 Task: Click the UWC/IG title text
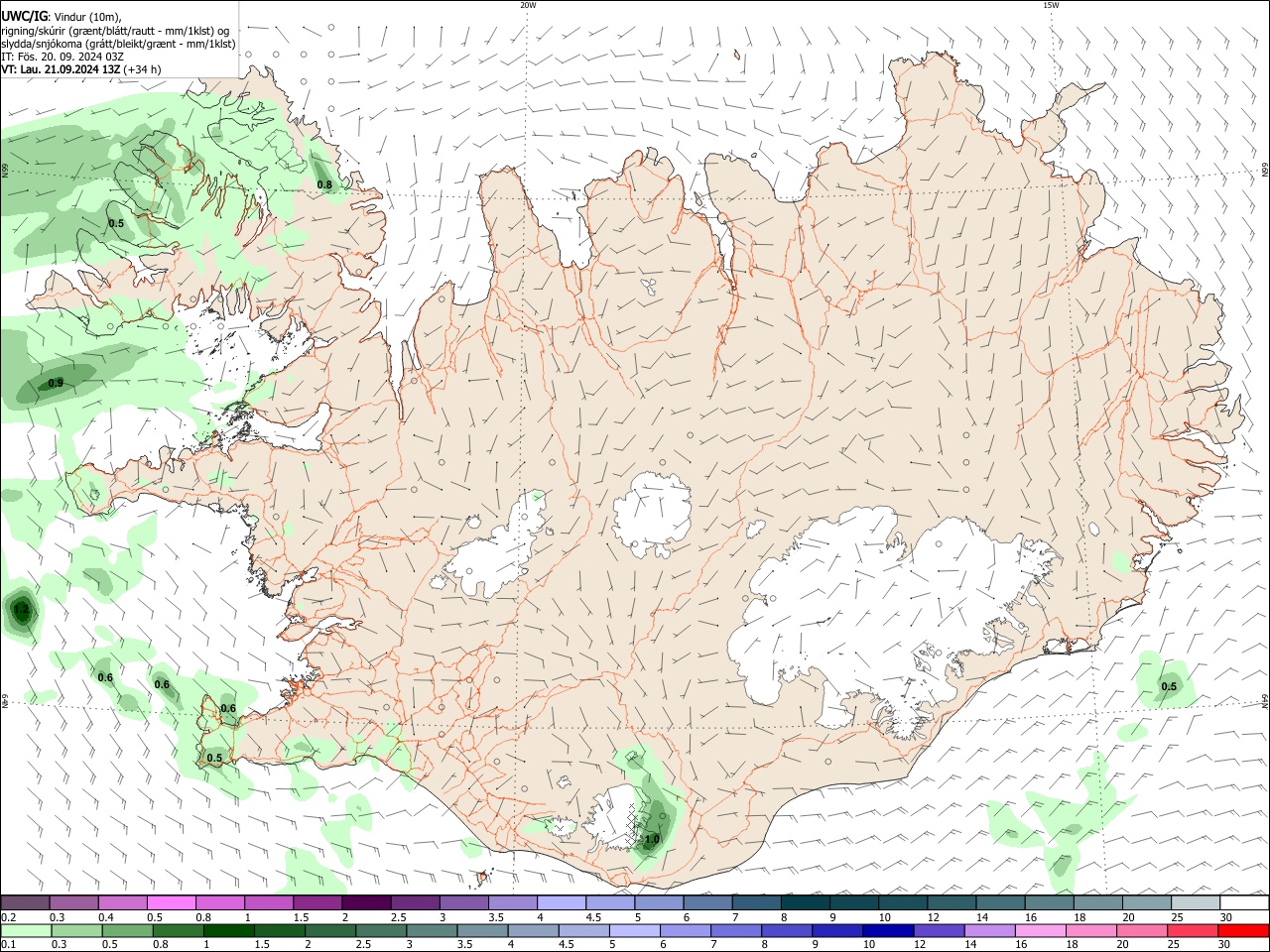click(x=24, y=16)
